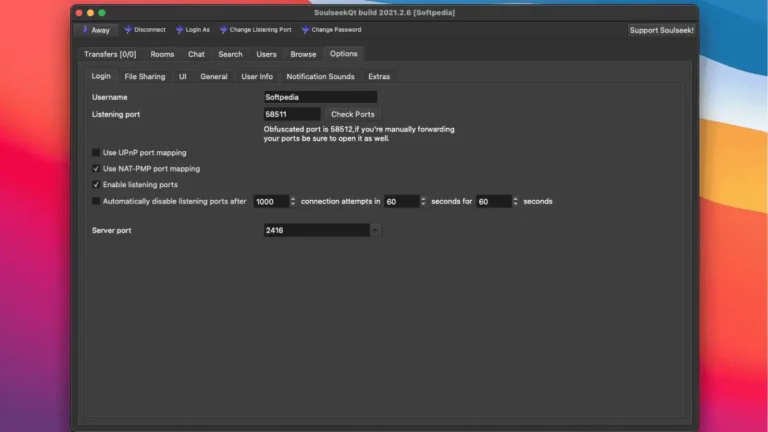This screenshot has width=768, height=432.
Task: Switch to the Extras sub-tab
Action: pyautogui.click(x=379, y=76)
